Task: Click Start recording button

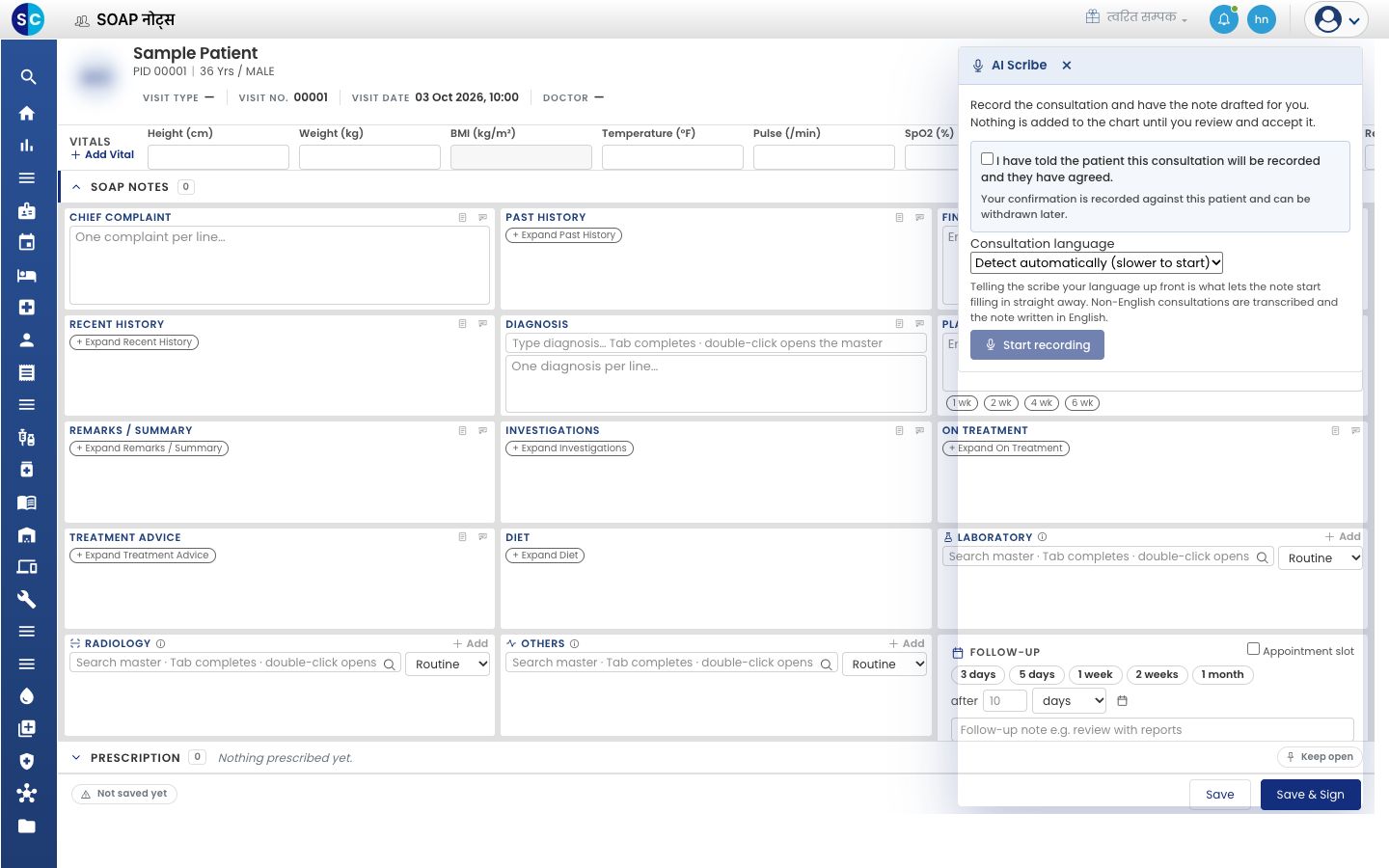Action: (x=1037, y=345)
